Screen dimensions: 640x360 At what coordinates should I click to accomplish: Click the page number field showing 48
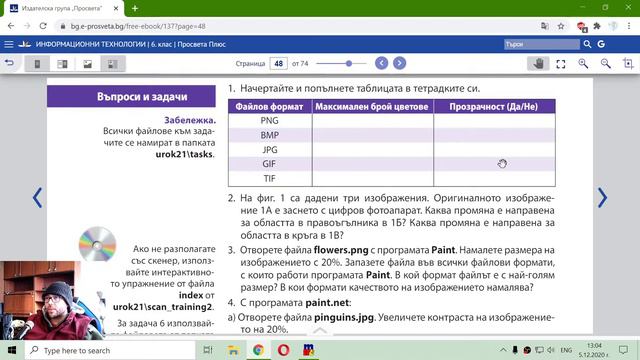pyautogui.click(x=278, y=63)
